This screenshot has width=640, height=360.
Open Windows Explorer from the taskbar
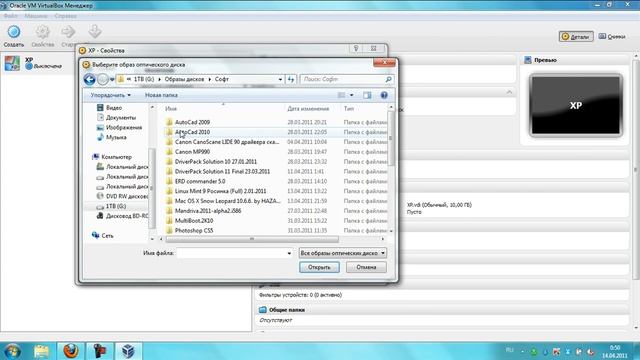click(41, 351)
